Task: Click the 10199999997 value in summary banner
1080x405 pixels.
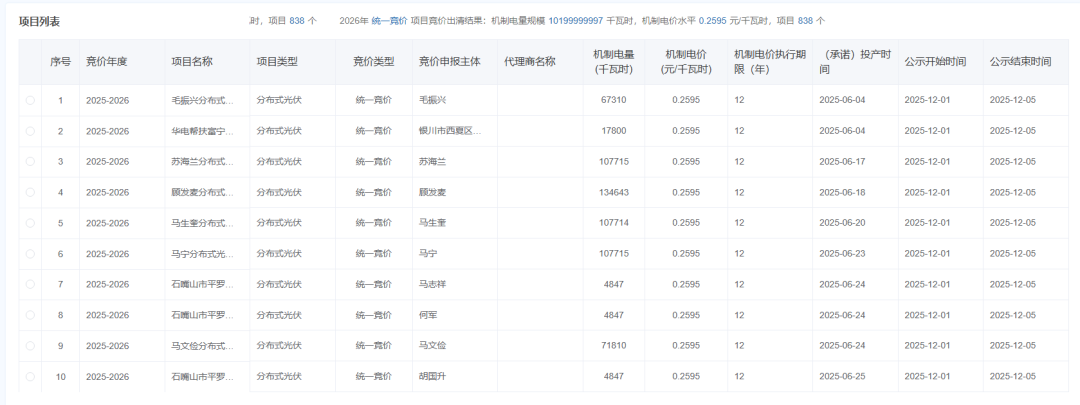Action: click(x=576, y=21)
